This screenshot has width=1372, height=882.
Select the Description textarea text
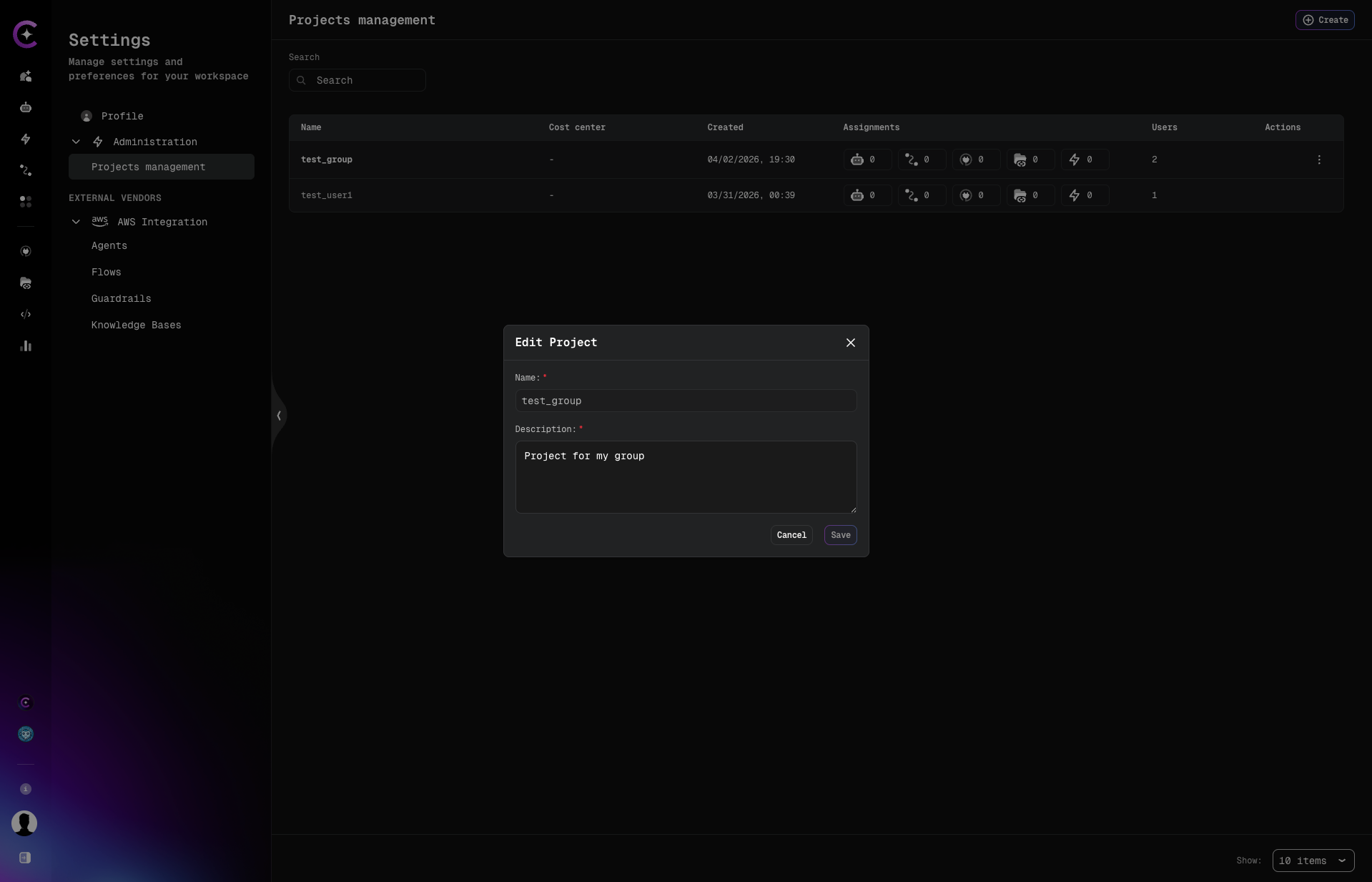click(x=685, y=477)
